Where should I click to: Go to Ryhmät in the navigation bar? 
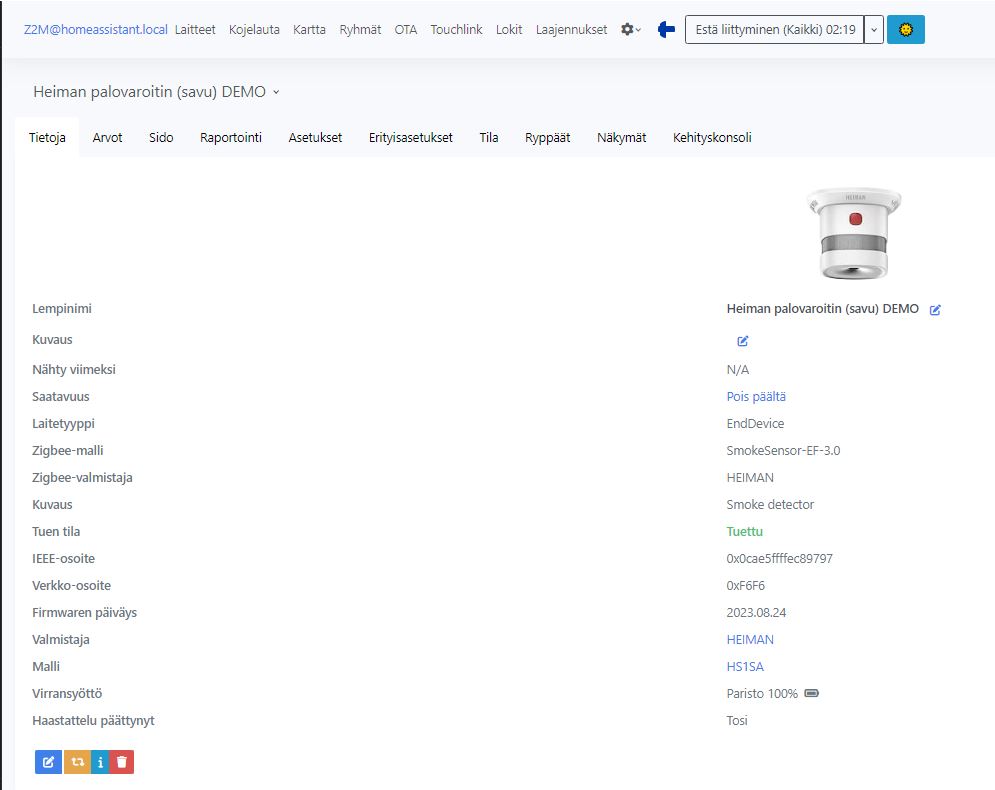360,29
